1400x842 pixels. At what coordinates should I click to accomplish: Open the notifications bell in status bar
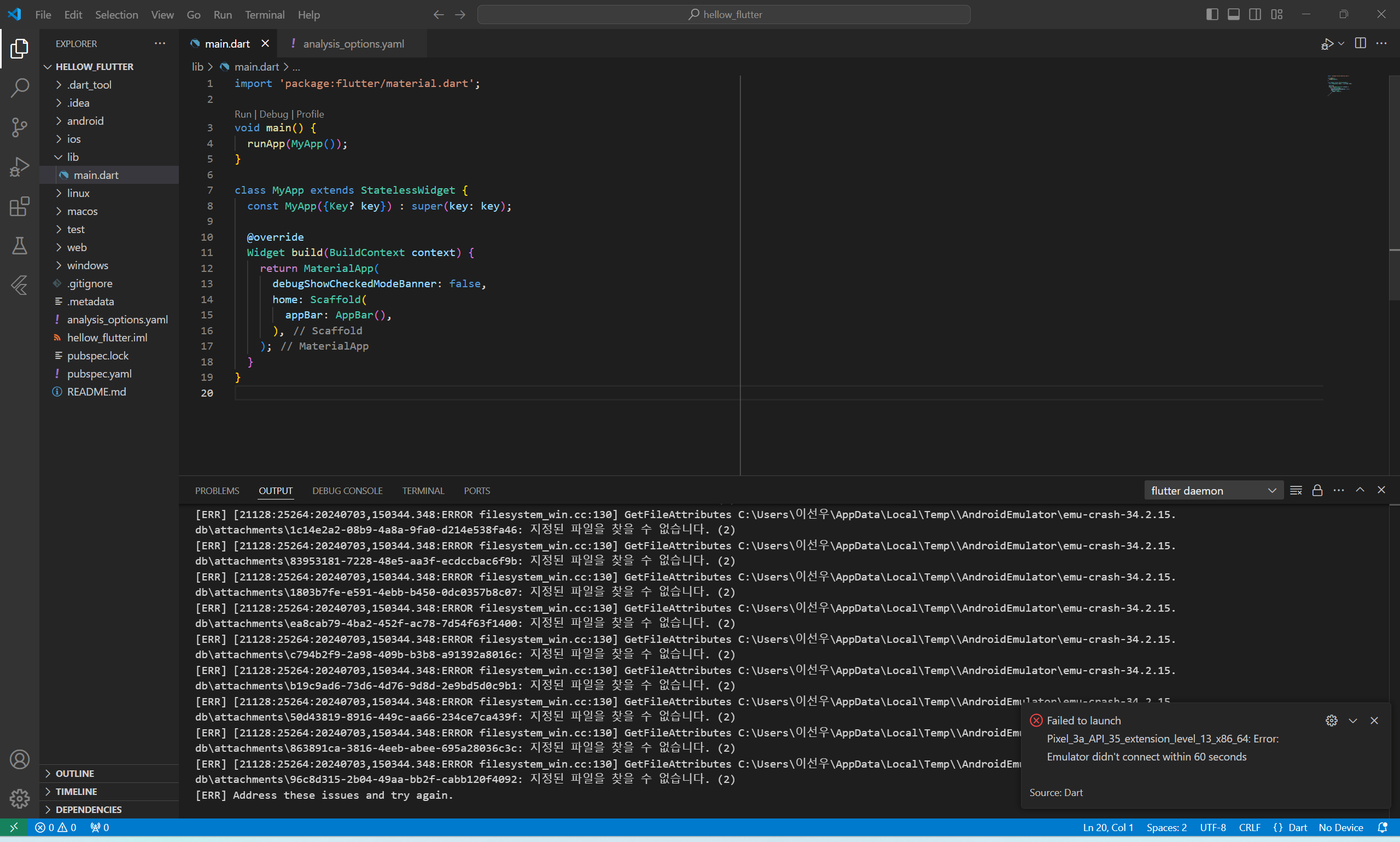tap(1382, 828)
